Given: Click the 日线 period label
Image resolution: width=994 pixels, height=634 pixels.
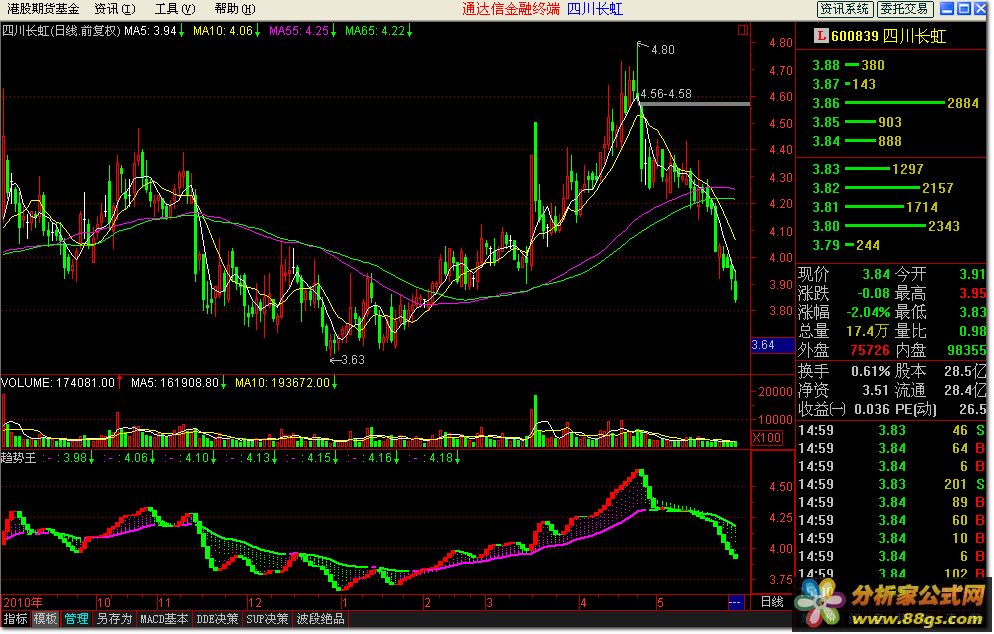Looking at the screenshot, I should (772, 602).
